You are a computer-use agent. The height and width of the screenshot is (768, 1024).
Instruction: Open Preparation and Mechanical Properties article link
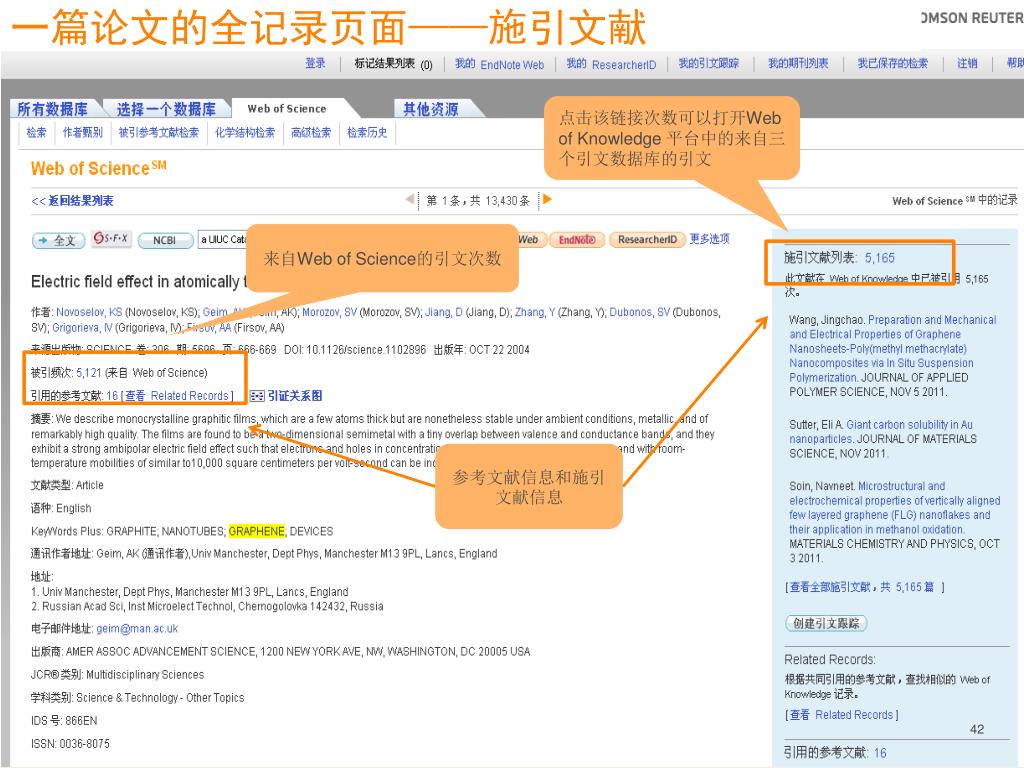(x=892, y=349)
